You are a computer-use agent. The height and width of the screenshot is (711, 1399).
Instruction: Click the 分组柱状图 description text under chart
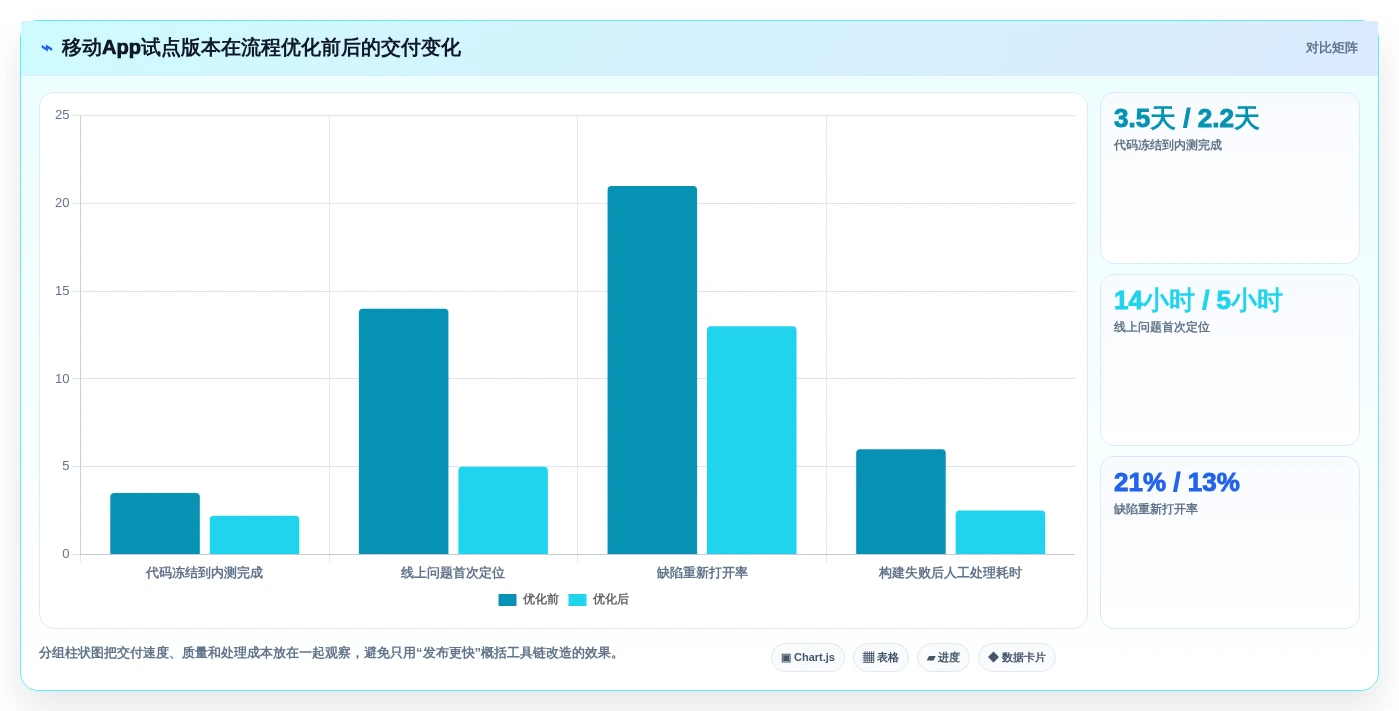[x=331, y=653]
